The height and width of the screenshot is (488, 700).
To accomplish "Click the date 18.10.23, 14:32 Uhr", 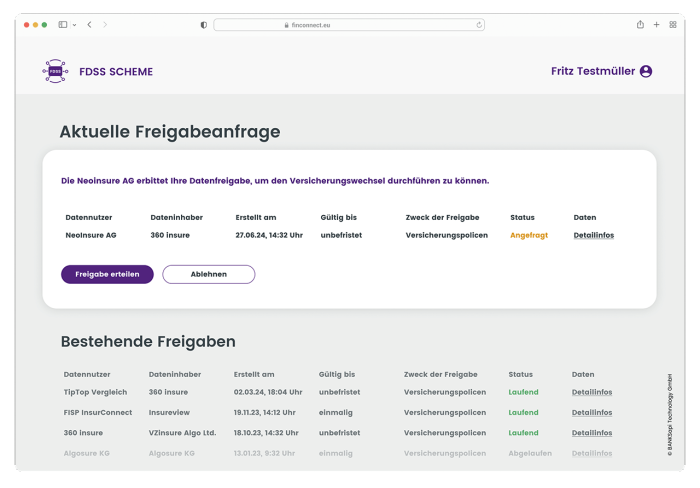I will coord(266,433).
